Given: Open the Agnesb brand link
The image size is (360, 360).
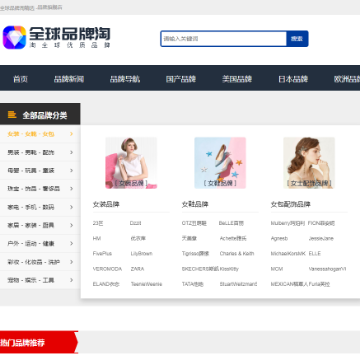Looking at the screenshot, I should [279, 238].
